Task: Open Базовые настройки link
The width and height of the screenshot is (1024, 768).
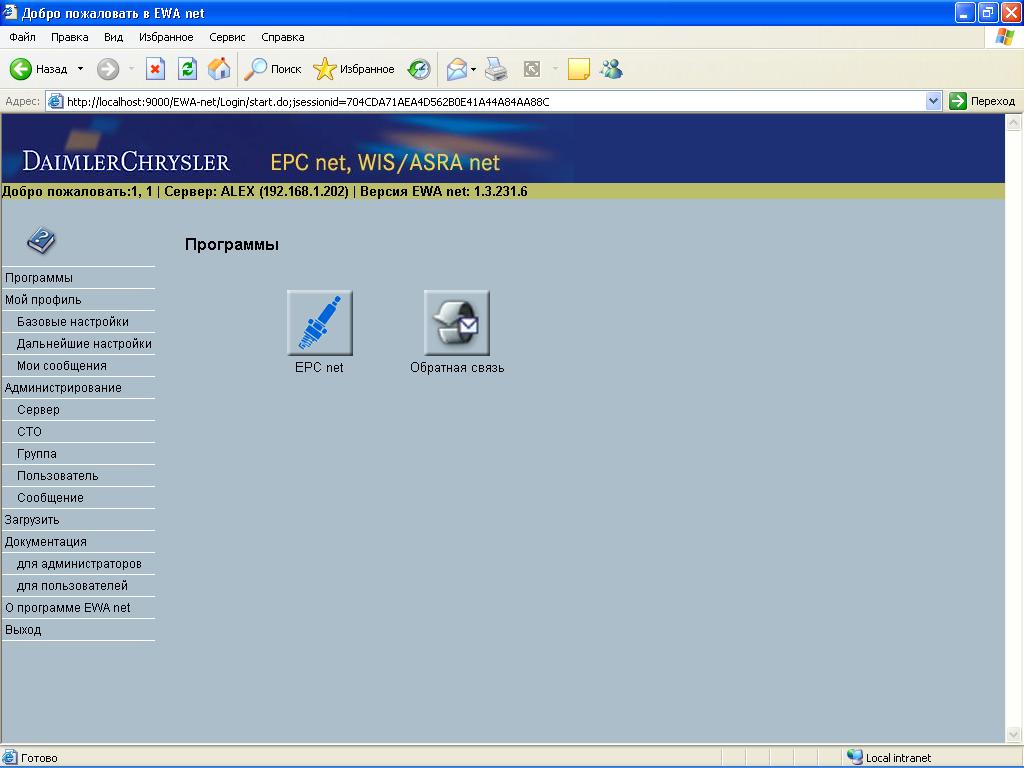Action: pos(72,322)
